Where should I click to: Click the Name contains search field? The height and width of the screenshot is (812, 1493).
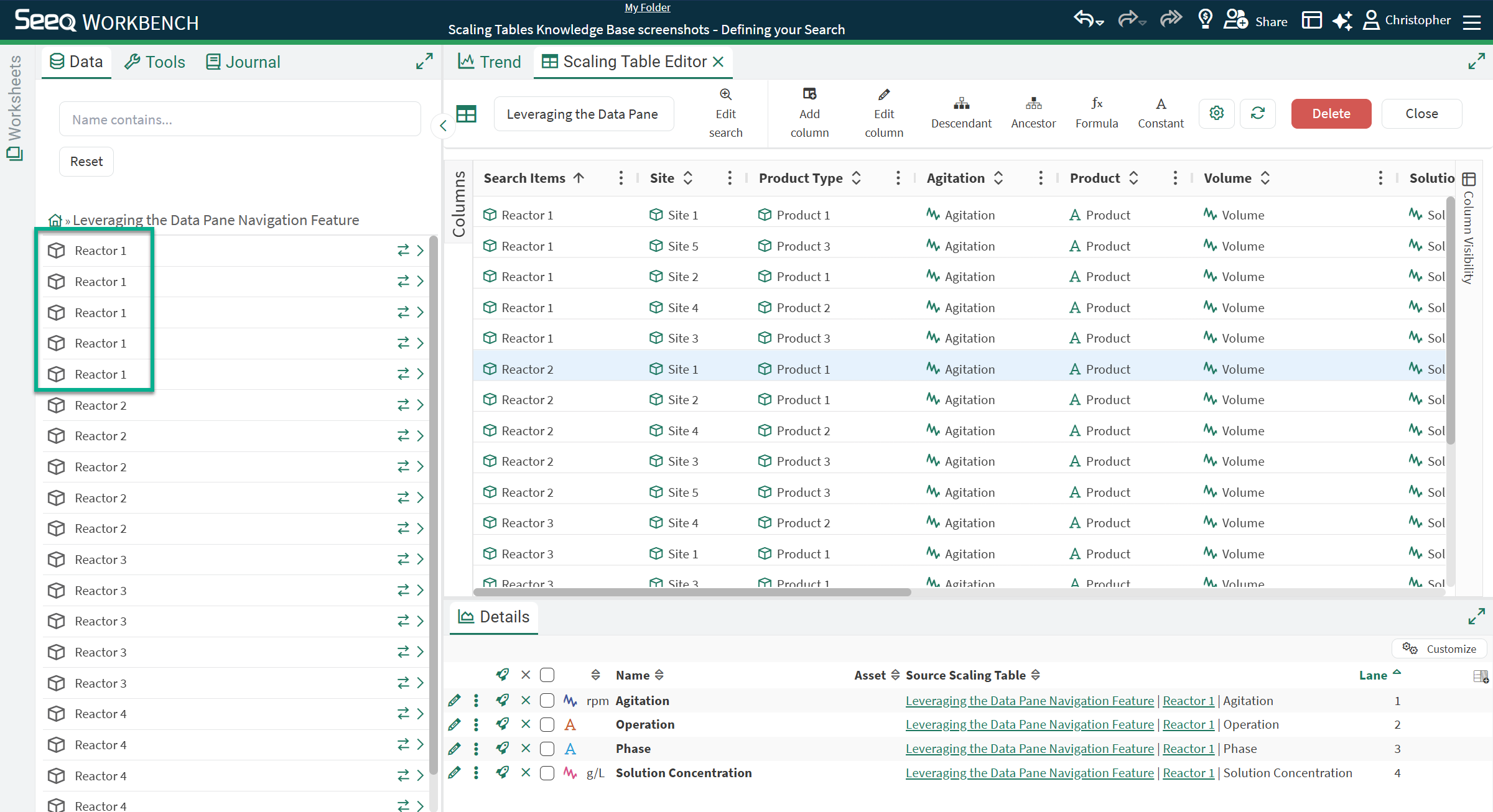tap(240, 119)
